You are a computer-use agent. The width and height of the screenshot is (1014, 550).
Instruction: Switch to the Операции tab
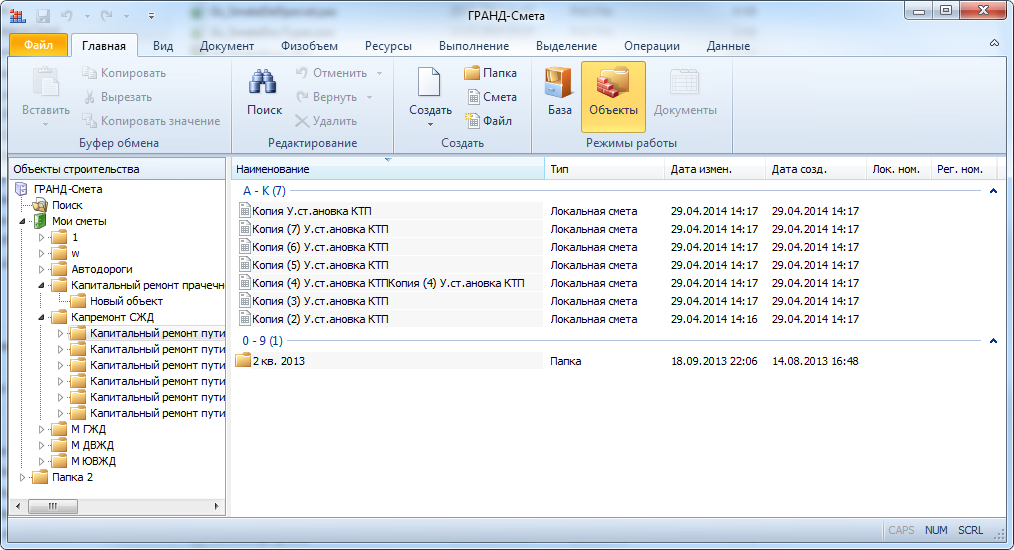[x=652, y=46]
